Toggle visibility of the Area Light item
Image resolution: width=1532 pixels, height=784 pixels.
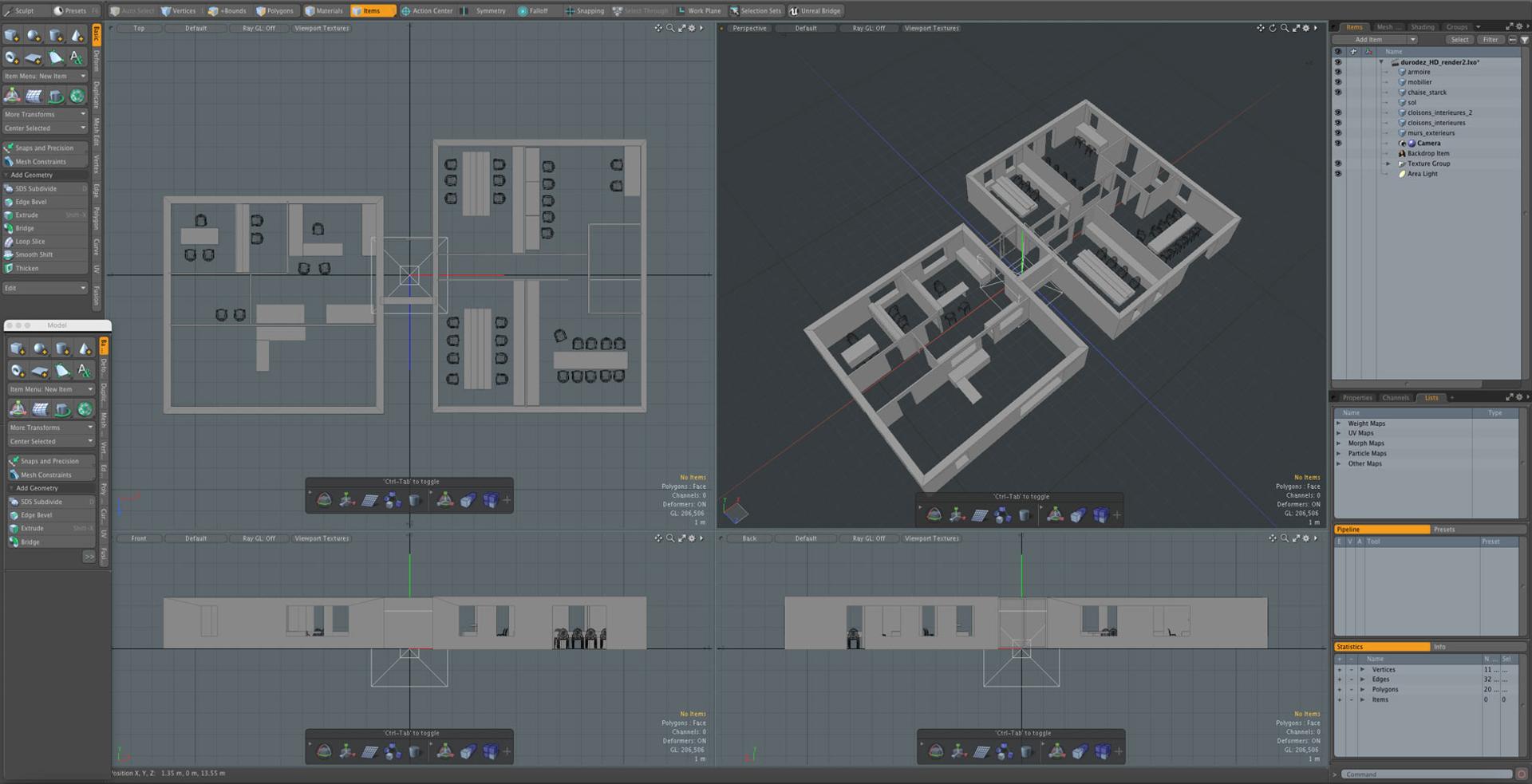(1338, 174)
